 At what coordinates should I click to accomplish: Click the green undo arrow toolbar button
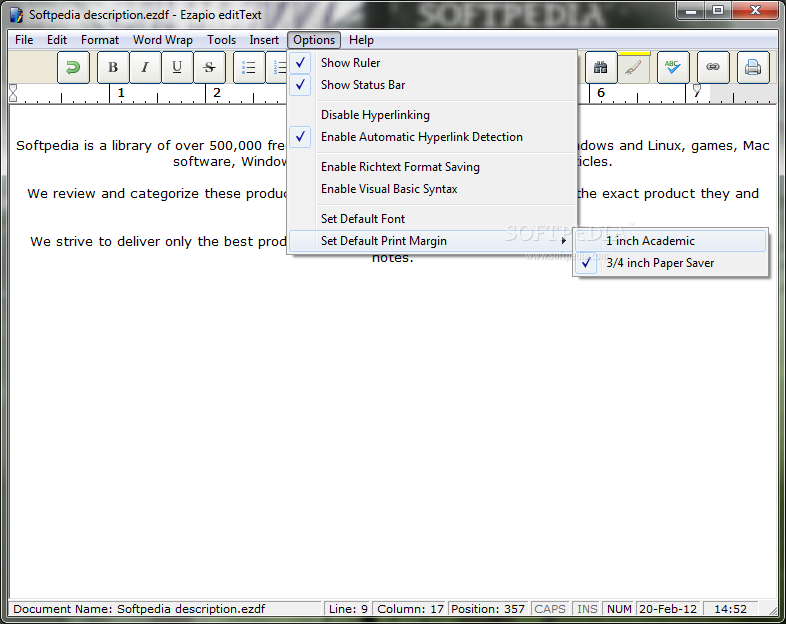click(x=73, y=67)
